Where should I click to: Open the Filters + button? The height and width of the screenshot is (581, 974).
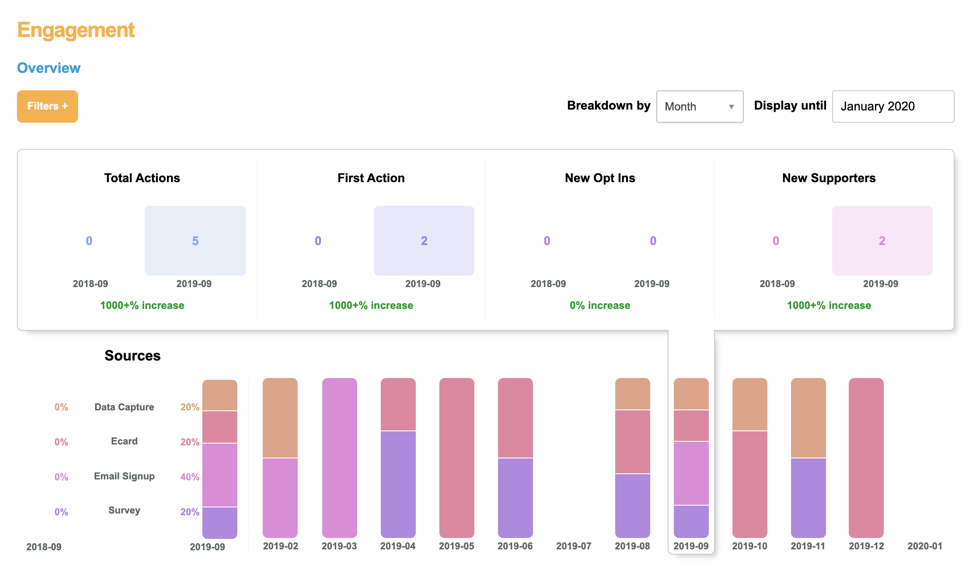[x=47, y=106]
